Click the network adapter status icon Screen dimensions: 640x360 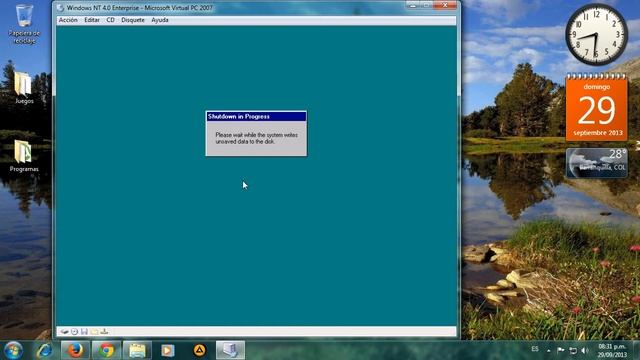click(104, 331)
